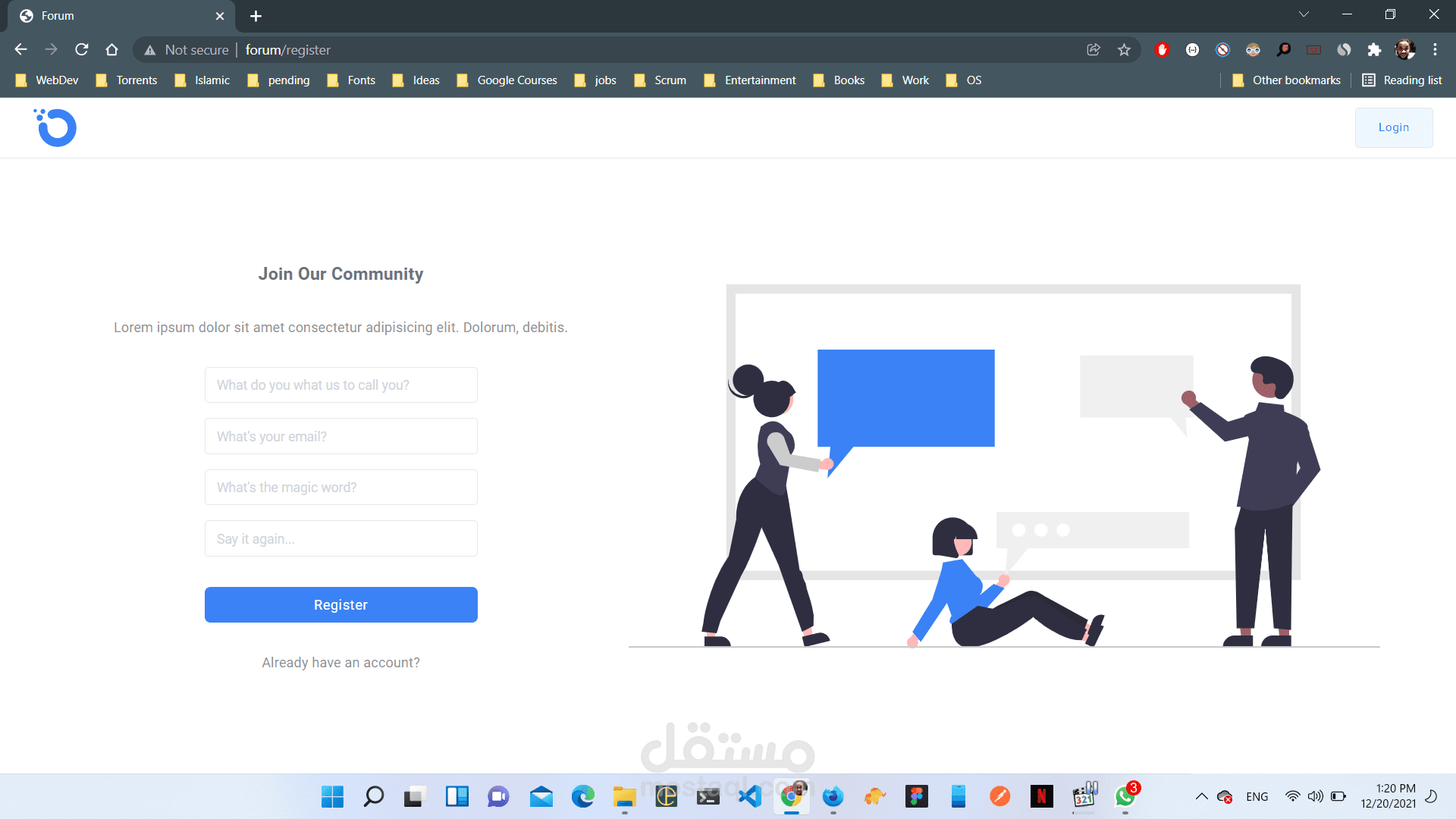Image resolution: width=1456 pixels, height=819 pixels.
Task: Click the forum logo icon
Action: coord(55,127)
